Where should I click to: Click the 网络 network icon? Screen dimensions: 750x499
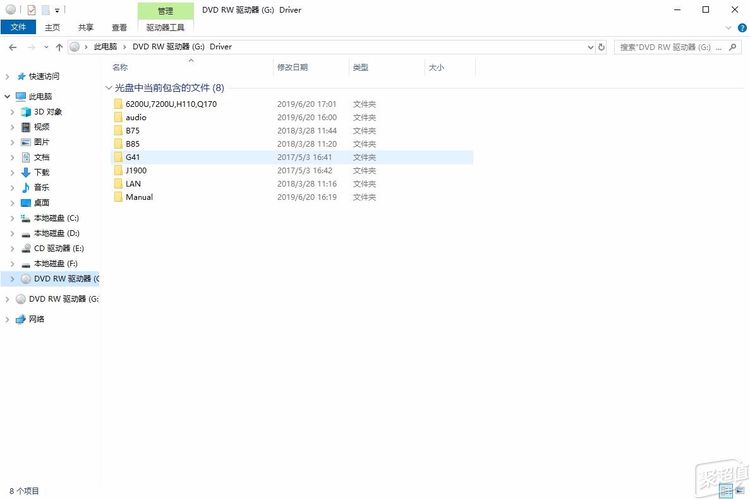pos(21,319)
